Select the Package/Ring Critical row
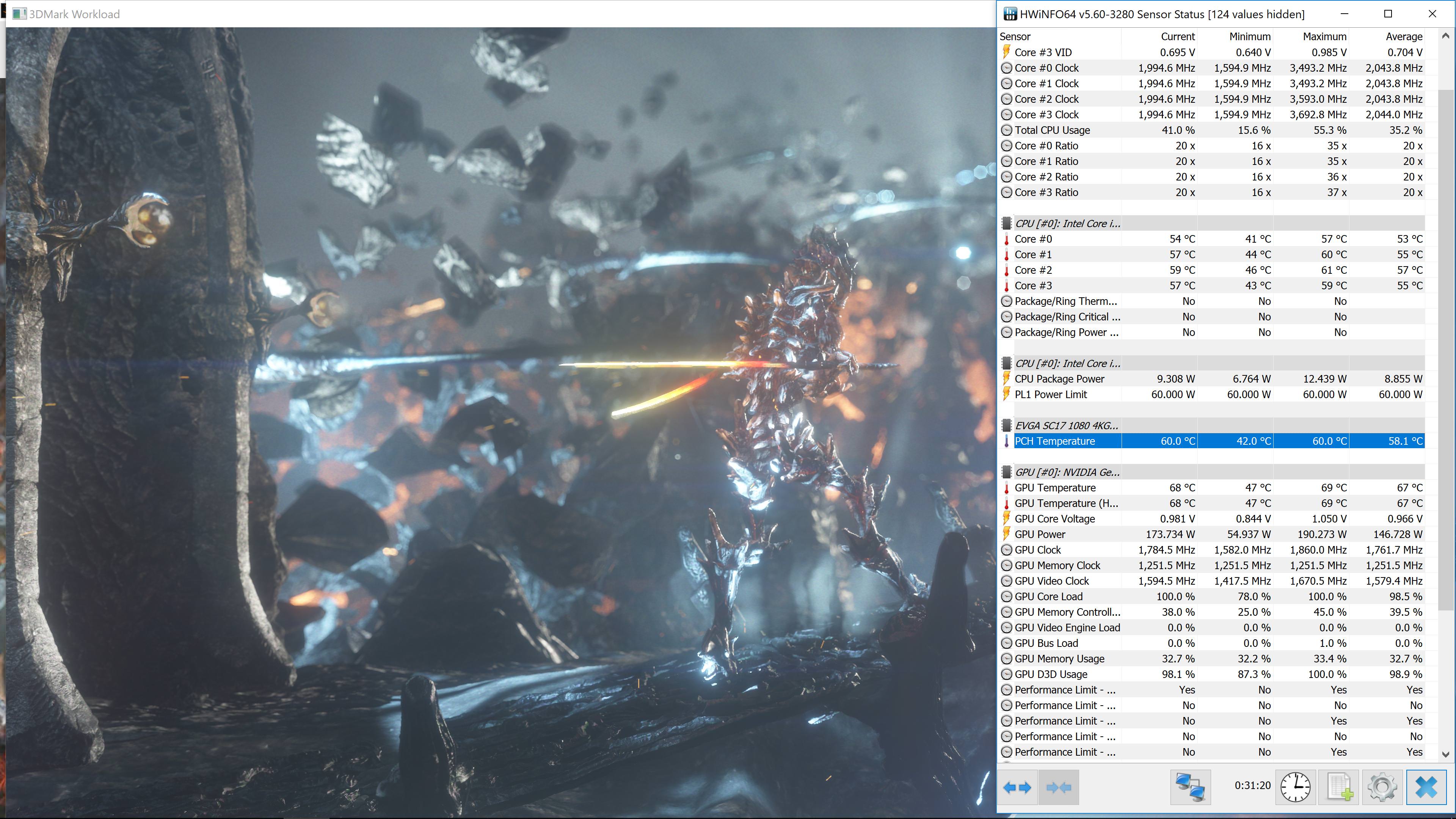The image size is (1456, 819). click(x=1212, y=317)
